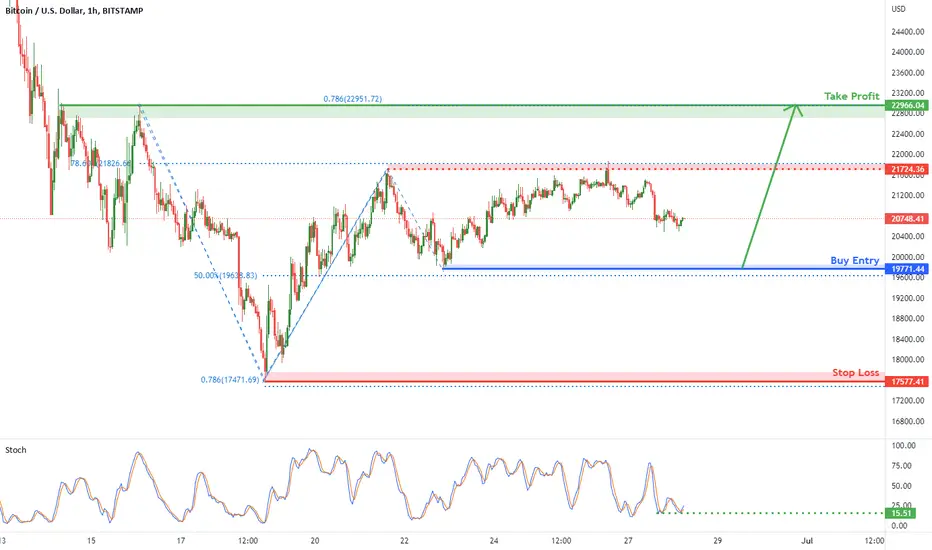The width and height of the screenshot is (932, 550).
Task: Click the 75.00 Stoch scale label
Action: (903, 466)
